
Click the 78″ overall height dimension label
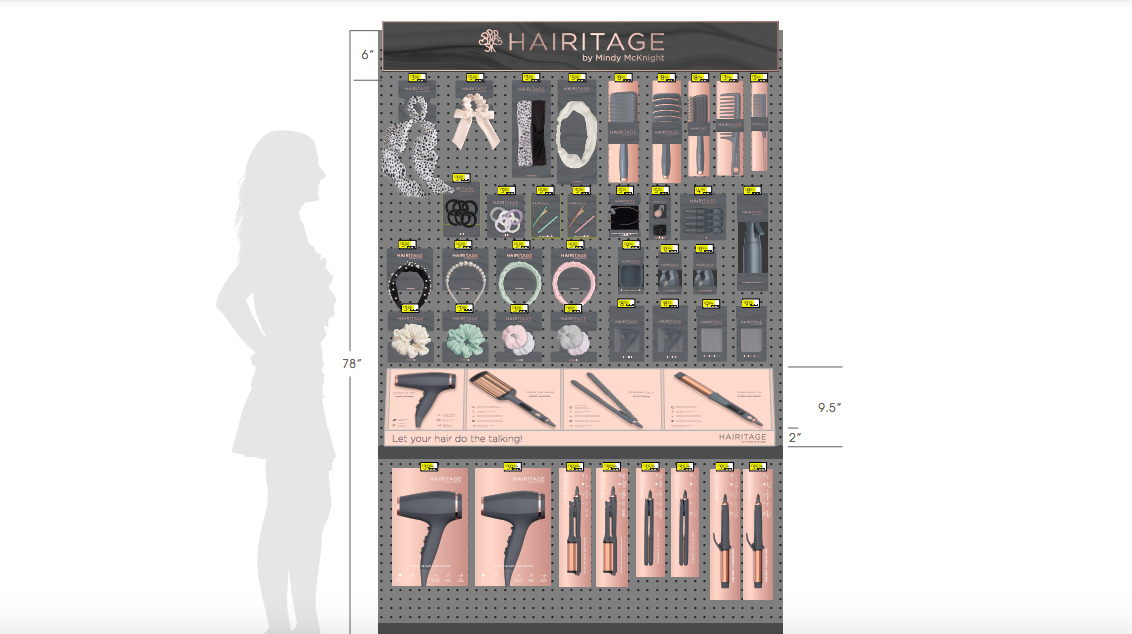[352, 363]
